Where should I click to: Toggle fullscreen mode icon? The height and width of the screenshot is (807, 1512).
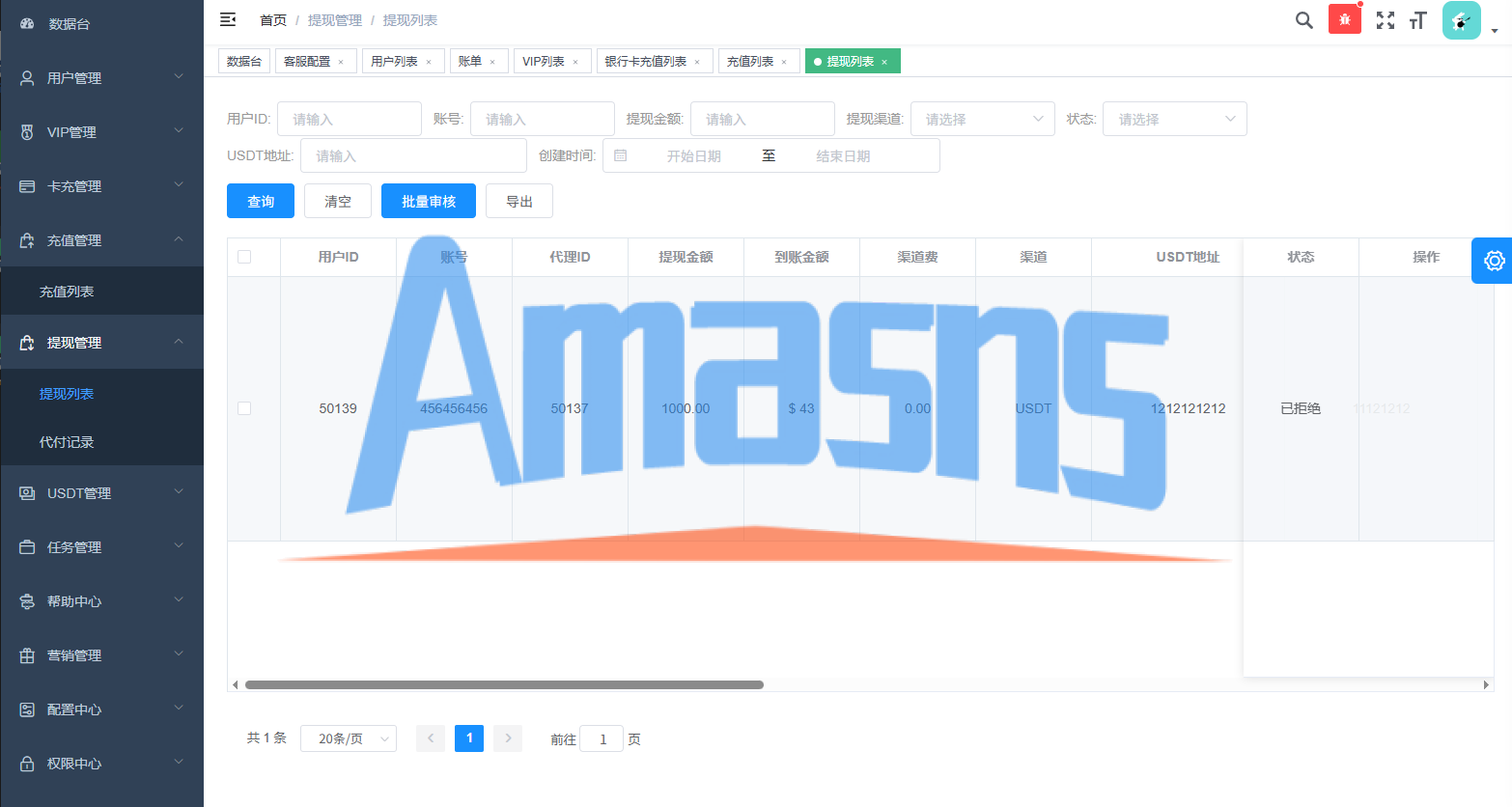coord(1386,20)
